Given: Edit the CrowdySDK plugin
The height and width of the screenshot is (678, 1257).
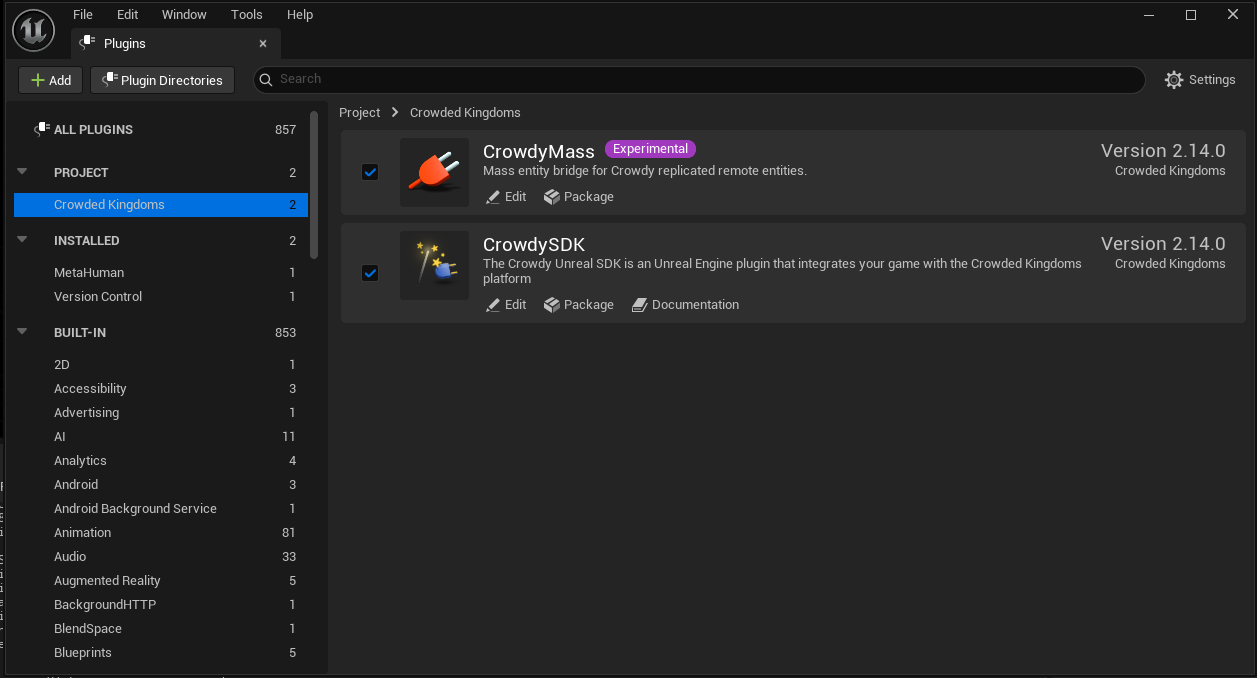Looking at the screenshot, I should coord(506,305).
